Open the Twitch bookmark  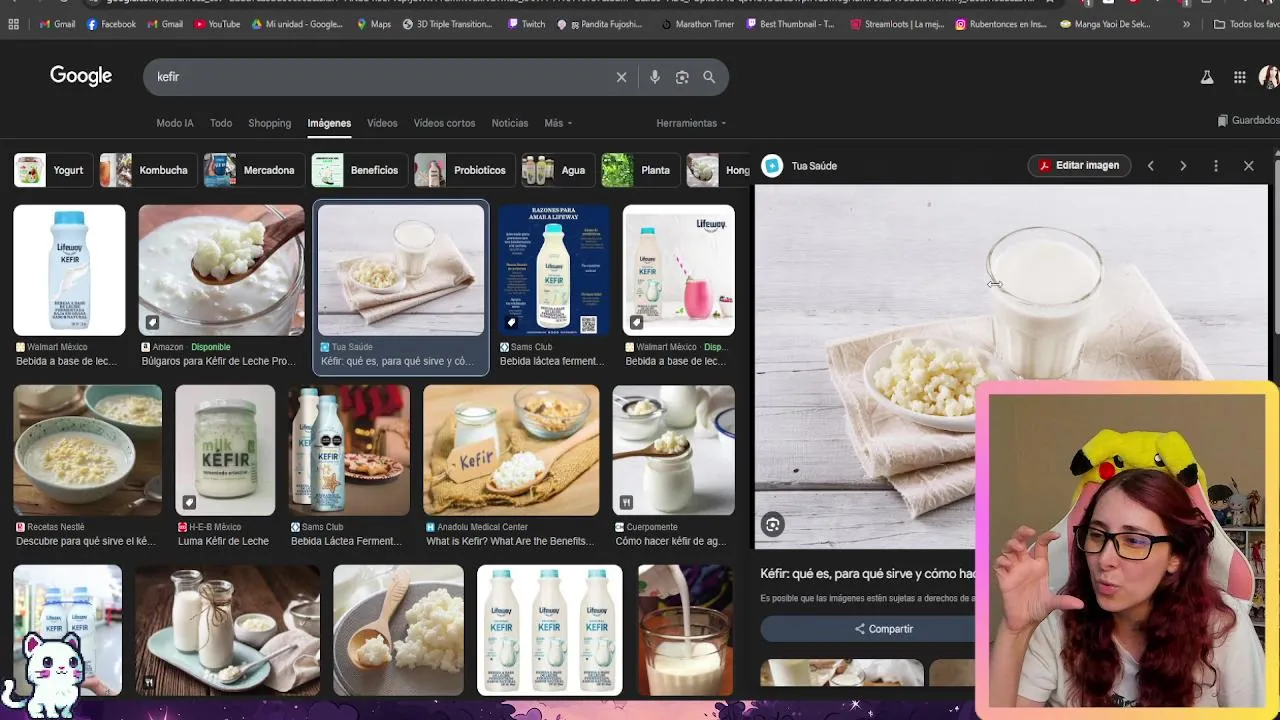[x=527, y=24]
